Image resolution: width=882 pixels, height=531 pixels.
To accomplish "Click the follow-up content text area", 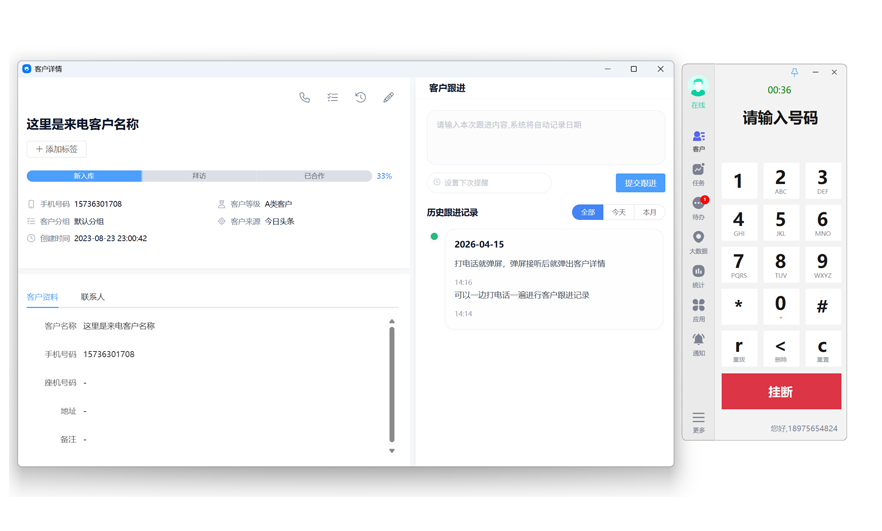I will [546, 137].
